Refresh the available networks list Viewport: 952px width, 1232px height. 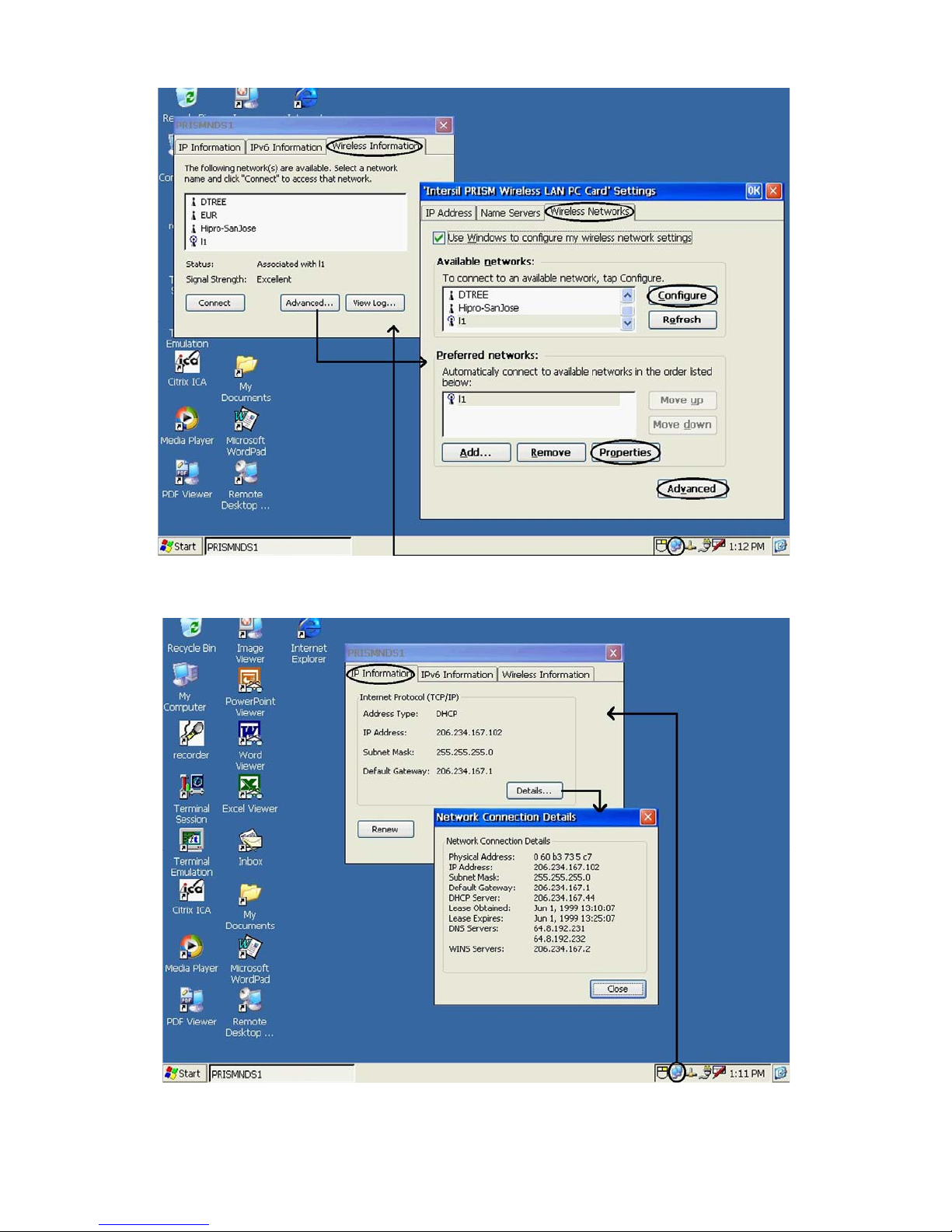pos(682,320)
